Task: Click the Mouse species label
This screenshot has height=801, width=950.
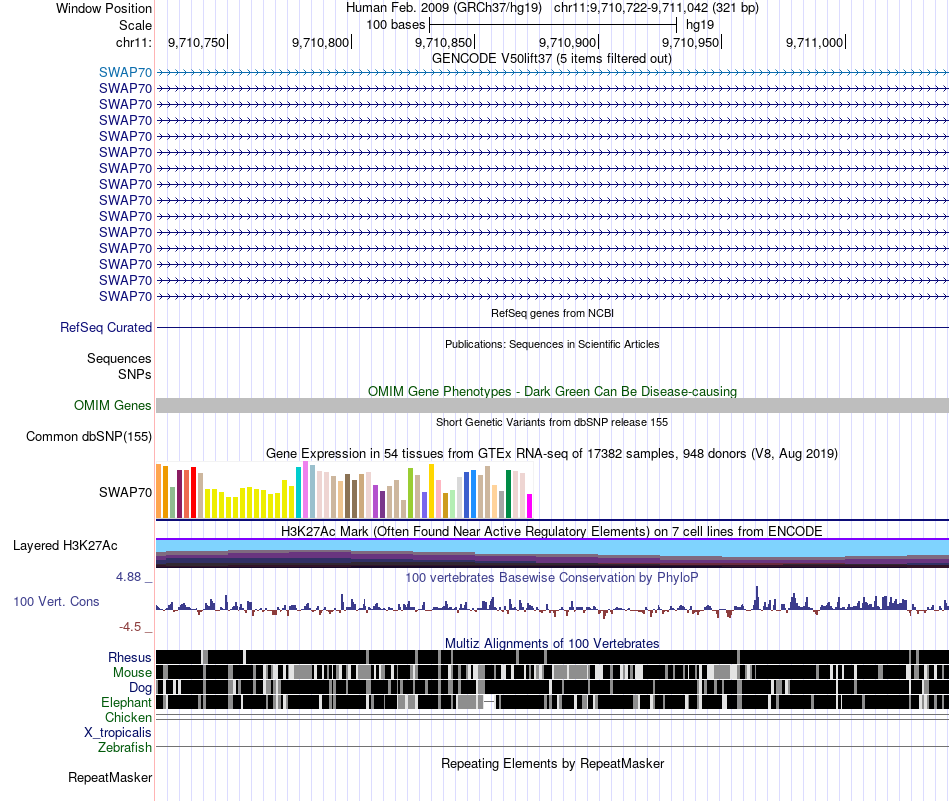Action: [x=132, y=673]
